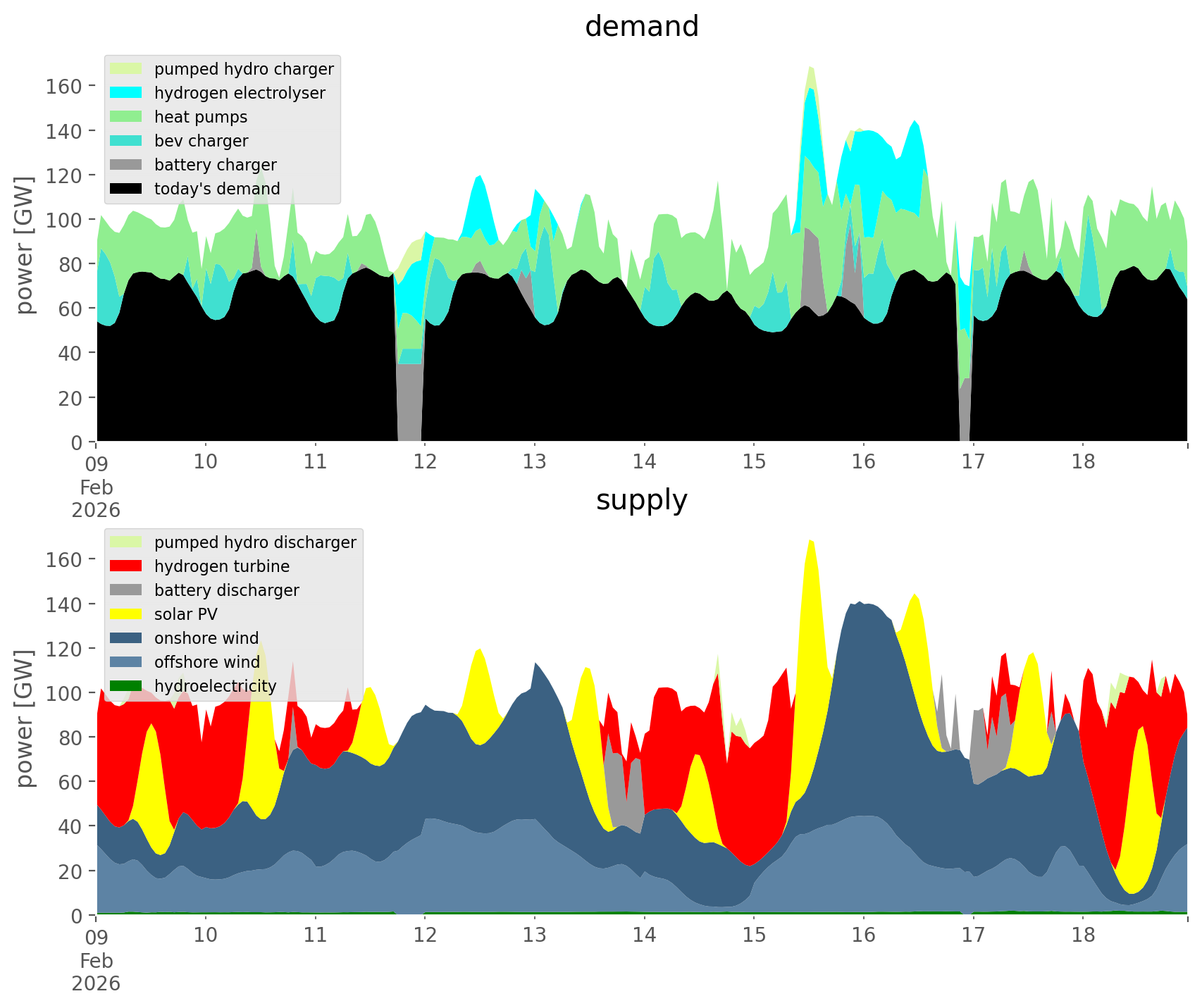Click the red hydrogen turbine legend swatch
The image size is (1202, 1008).
click(x=127, y=566)
